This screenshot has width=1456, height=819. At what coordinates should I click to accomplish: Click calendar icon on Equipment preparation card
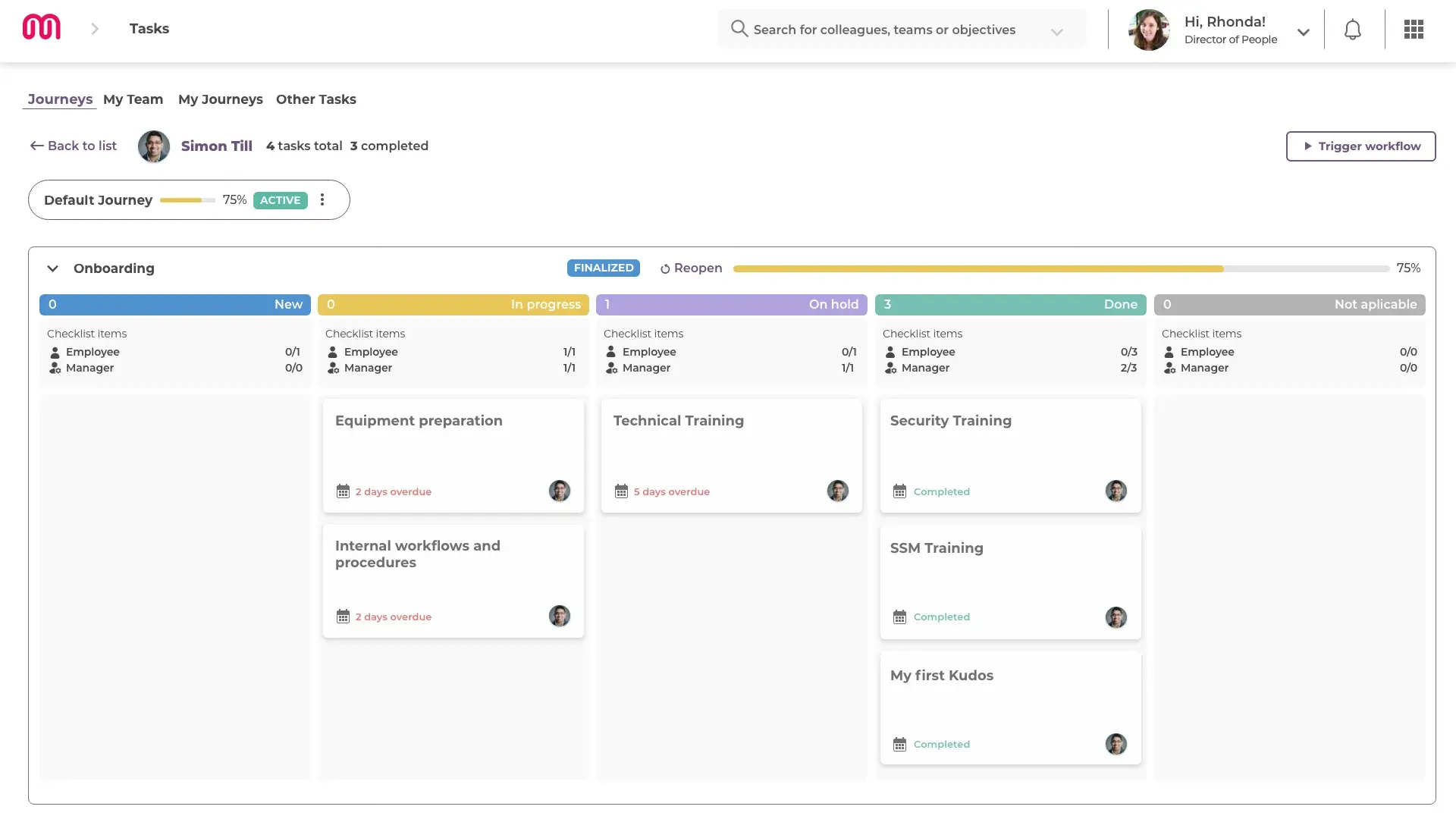(343, 491)
